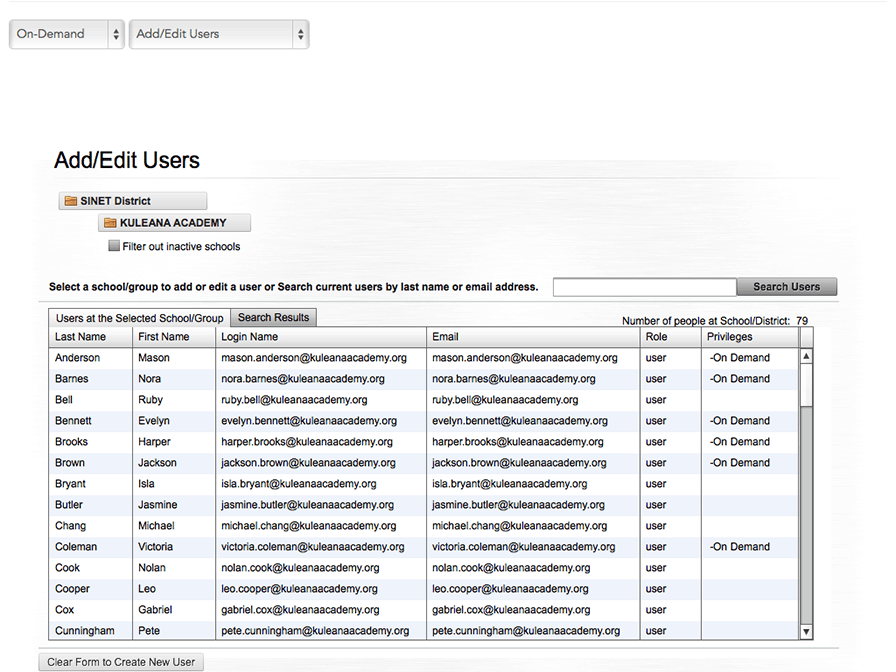
Task: Select last name Brooks
Action: click(x=71, y=442)
